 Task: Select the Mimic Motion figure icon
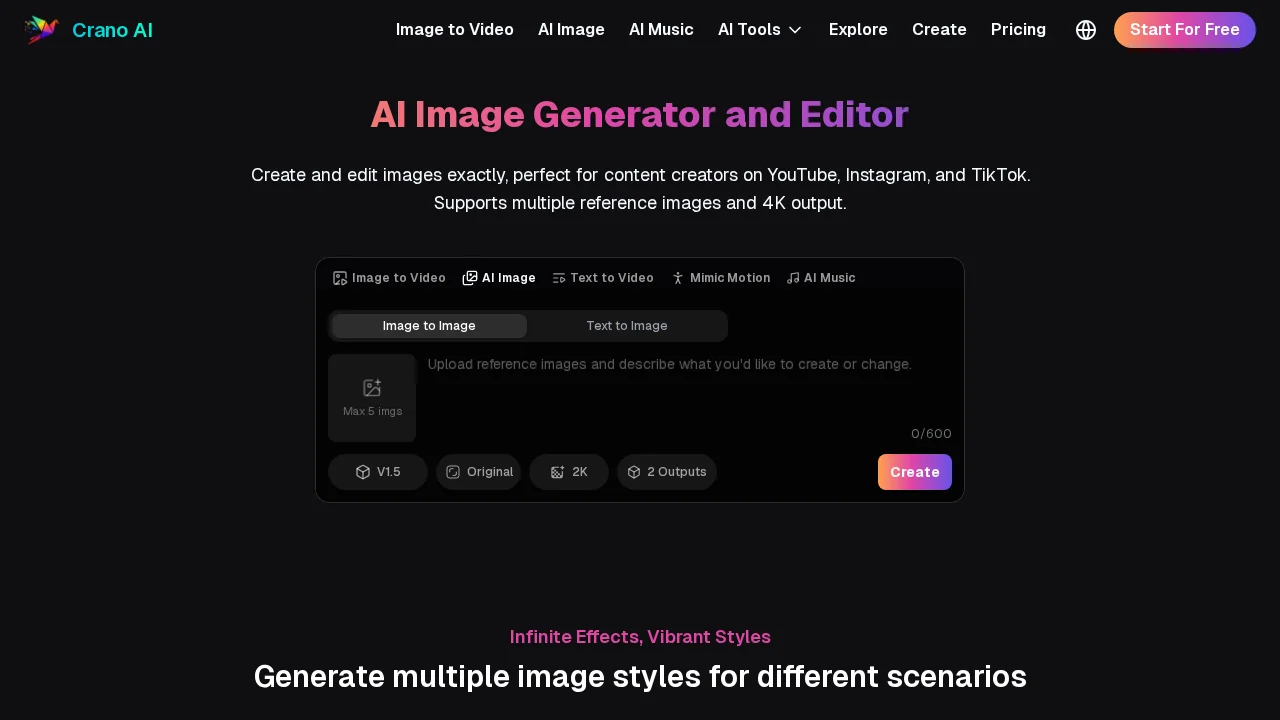(x=678, y=278)
